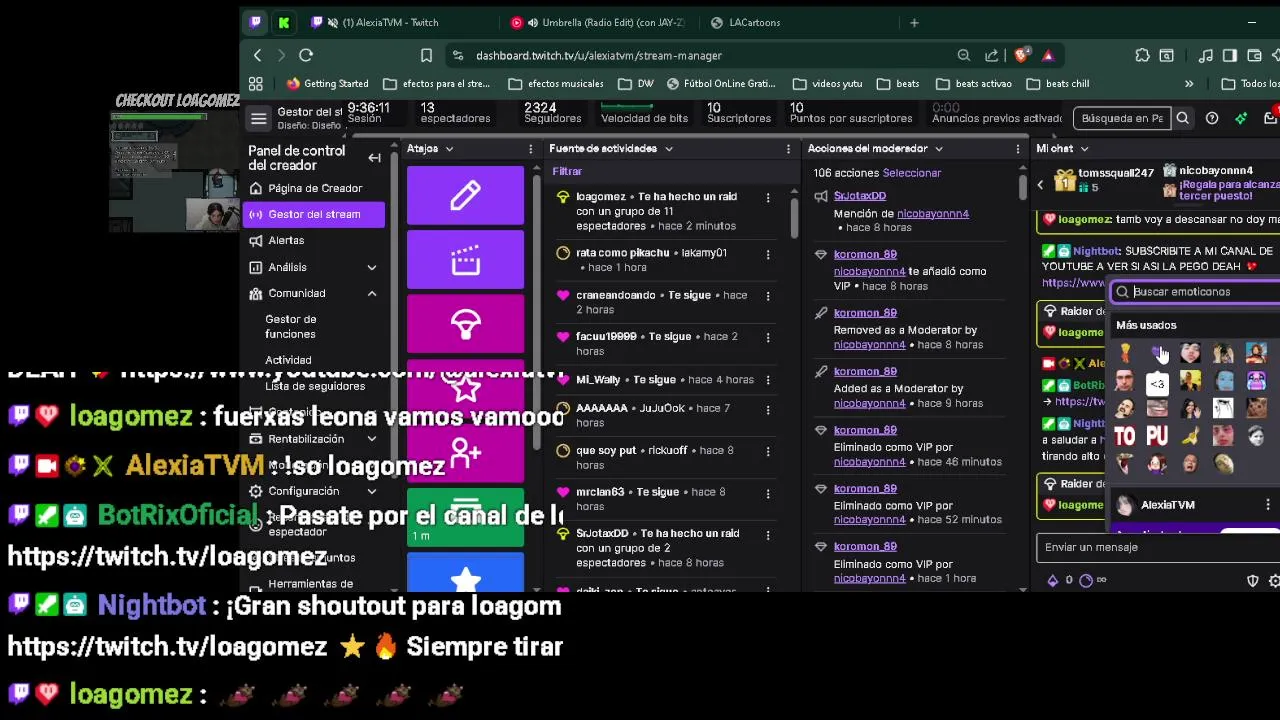The image size is (1280, 720).
Task: Click the nicobayonnn4 link in Mención entry
Action: (x=933, y=213)
